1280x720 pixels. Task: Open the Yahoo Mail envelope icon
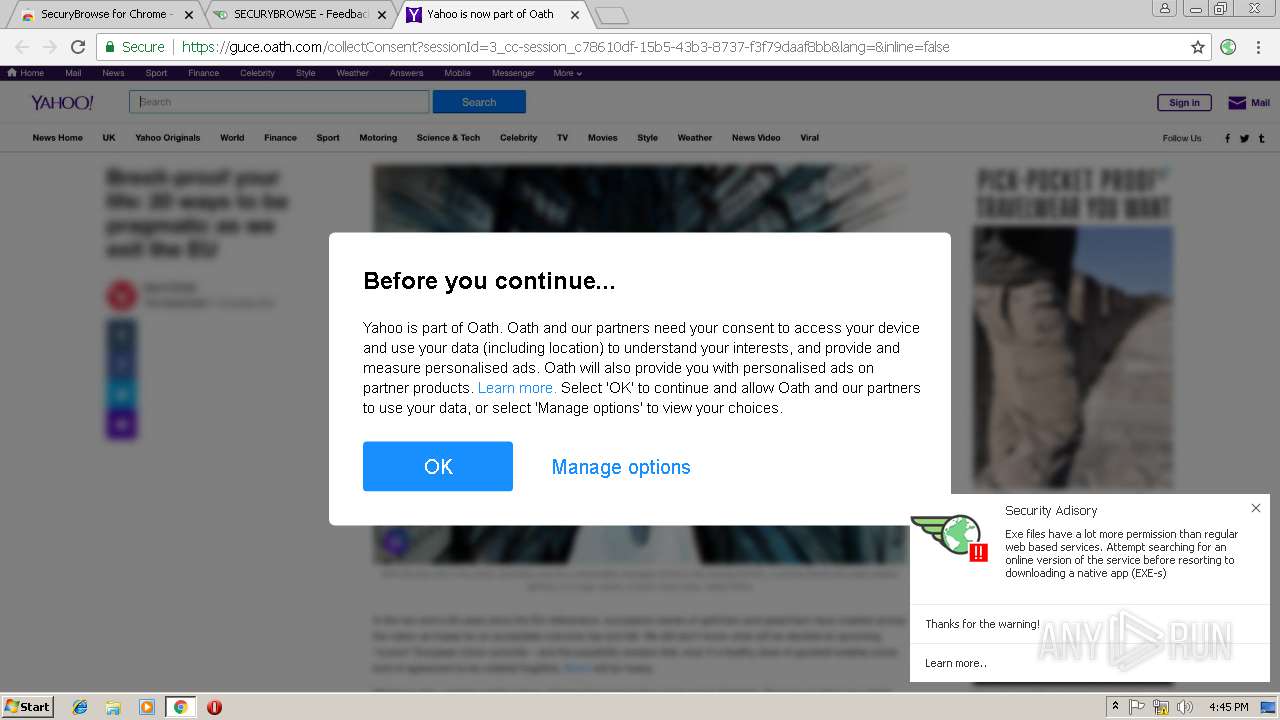click(x=1237, y=102)
